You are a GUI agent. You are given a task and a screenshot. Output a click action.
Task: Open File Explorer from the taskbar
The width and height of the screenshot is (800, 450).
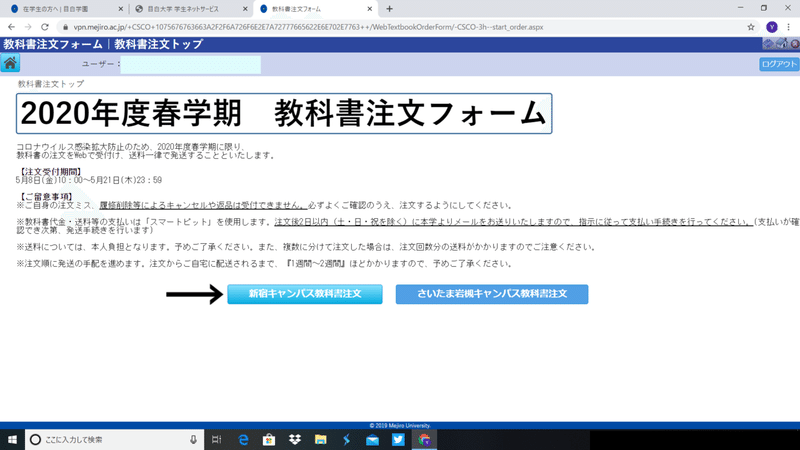[320, 439]
